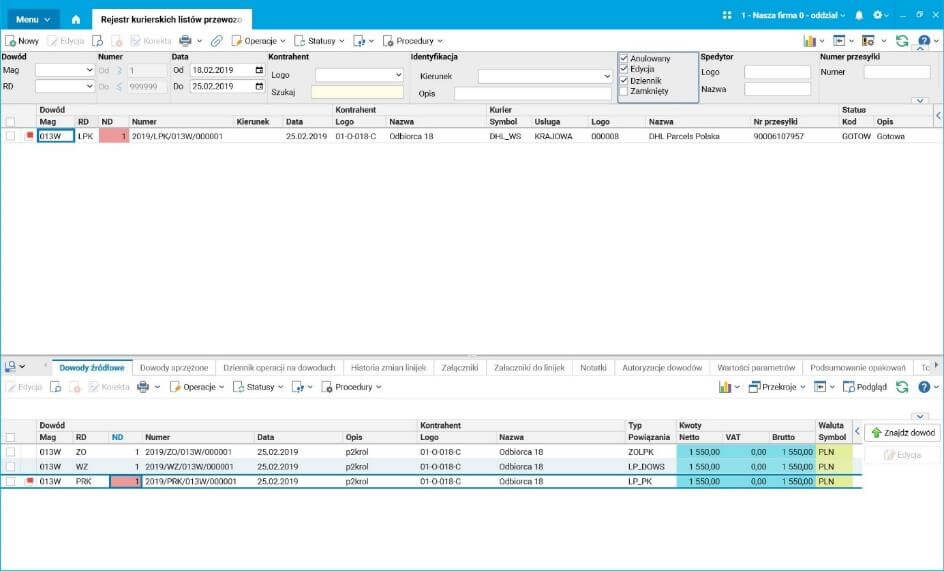This screenshot has height=571, width=944.
Task: Open help icon in top toolbar
Action: pyautogui.click(x=924, y=41)
